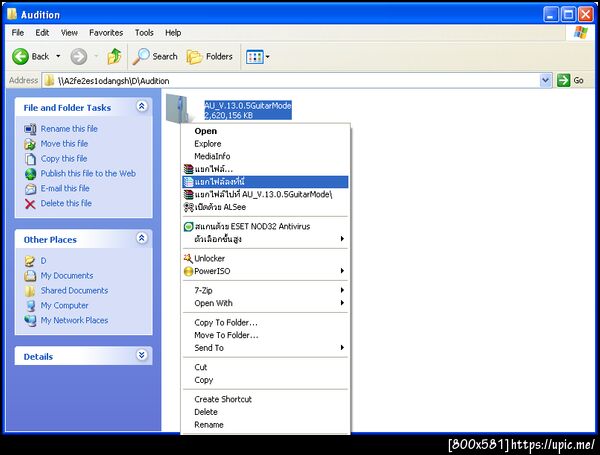Expand the Open With submenu
This screenshot has width=600, height=455.
[266, 303]
